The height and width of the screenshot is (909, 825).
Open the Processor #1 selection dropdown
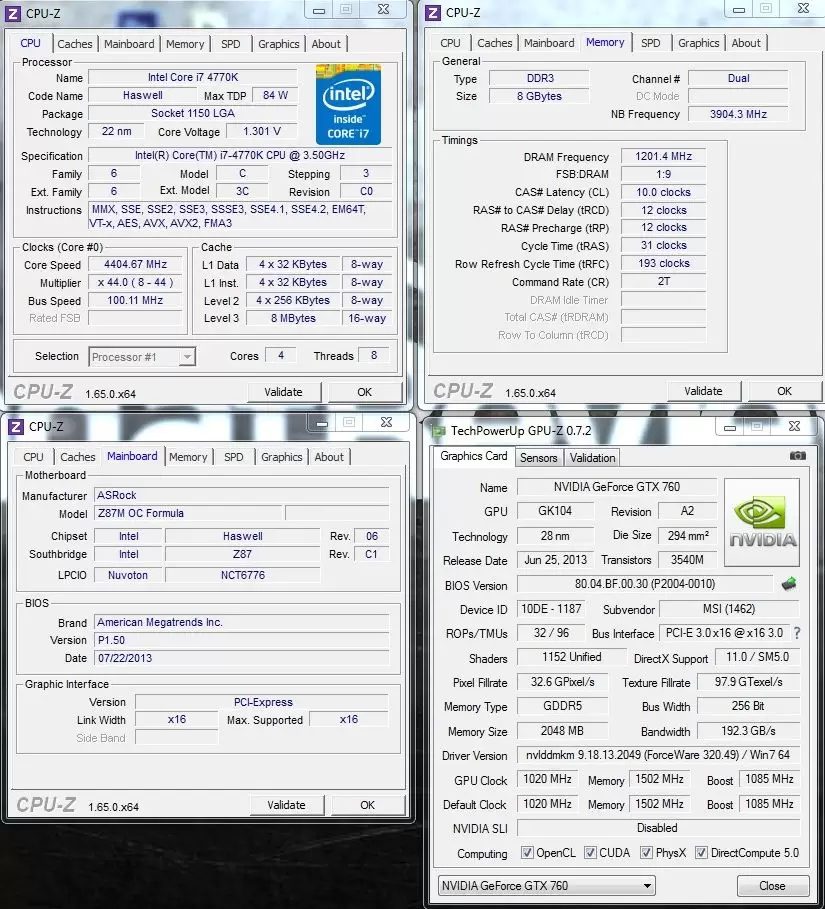143,357
